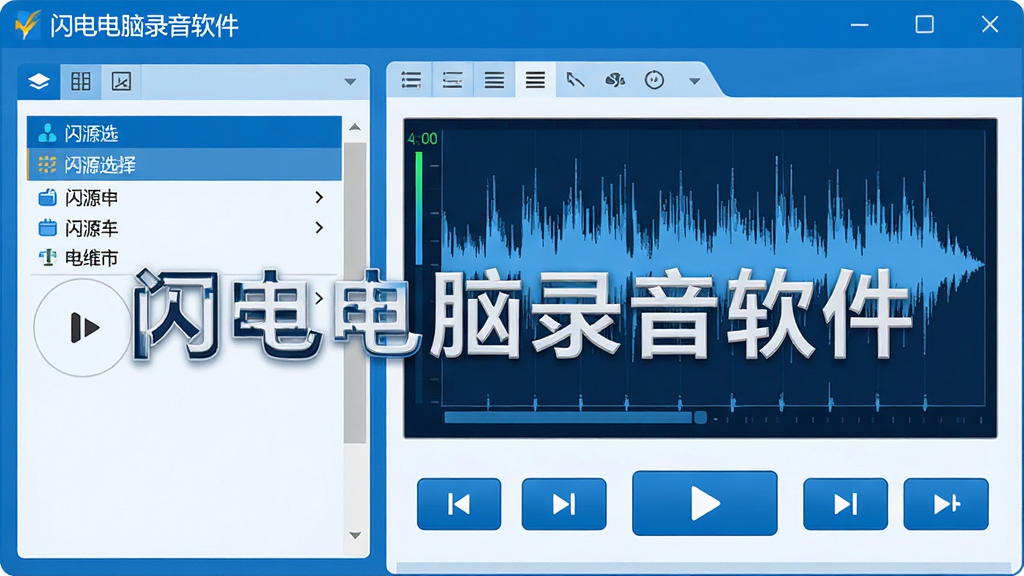Click the three-line align toolbar icon
The width and height of the screenshot is (1024, 576).
(x=494, y=80)
